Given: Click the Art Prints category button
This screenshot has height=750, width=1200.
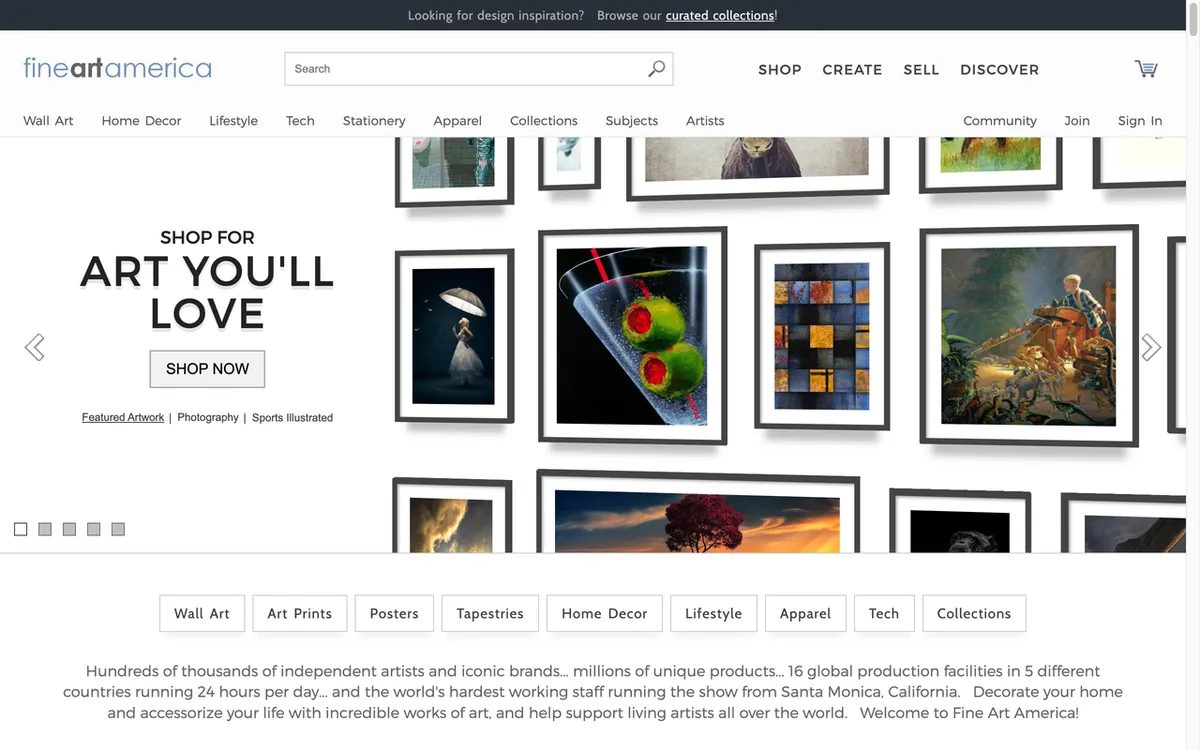Looking at the screenshot, I should pyautogui.click(x=300, y=614).
